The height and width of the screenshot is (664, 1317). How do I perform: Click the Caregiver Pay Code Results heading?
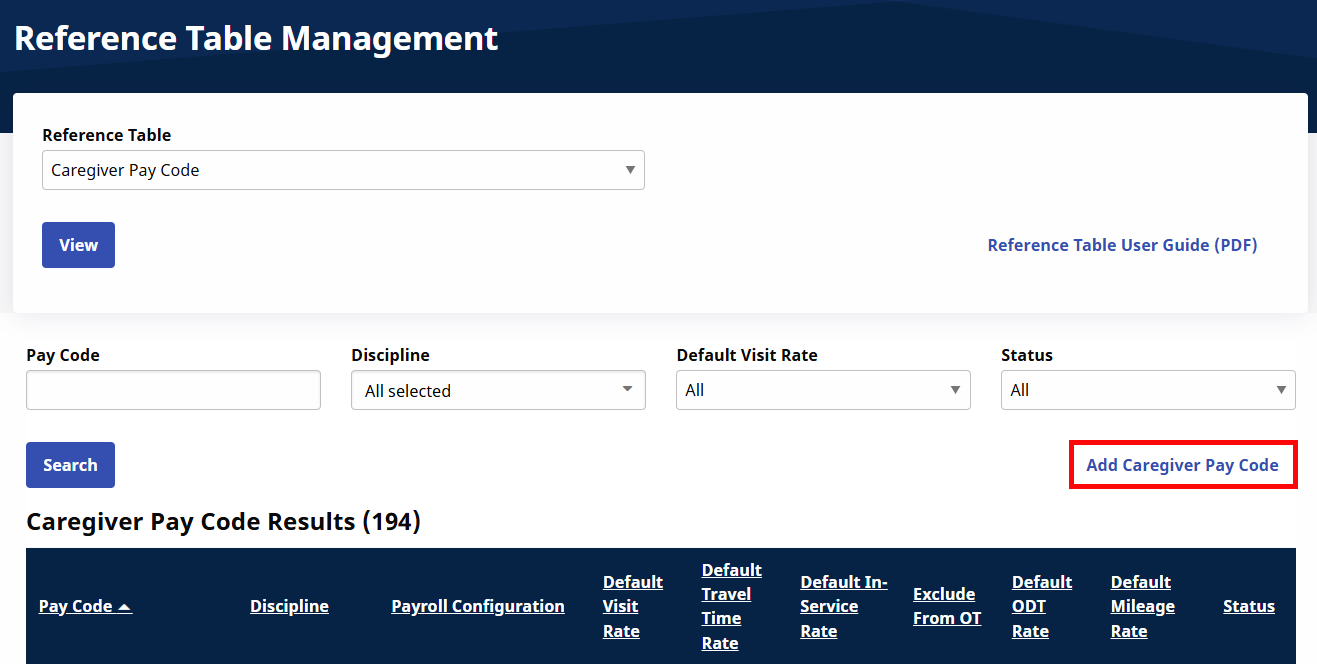click(223, 521)
